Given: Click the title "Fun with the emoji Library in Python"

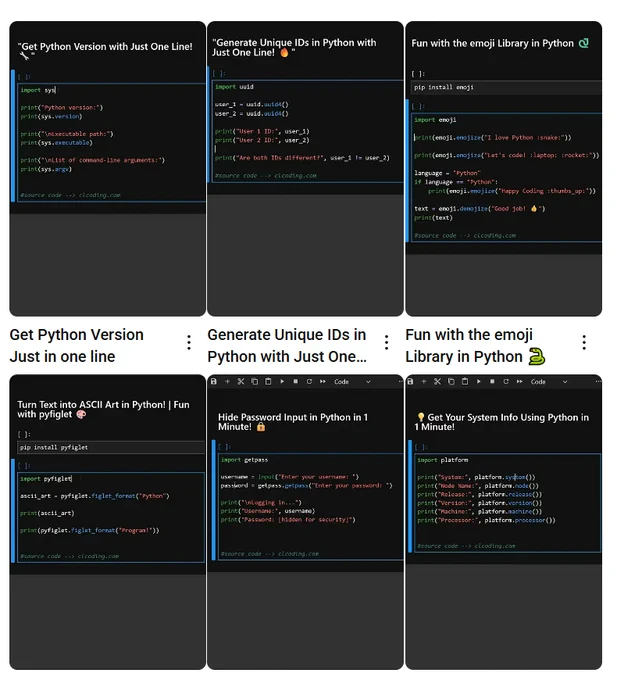Looking at the screenshot, I should tap(475, 346).
